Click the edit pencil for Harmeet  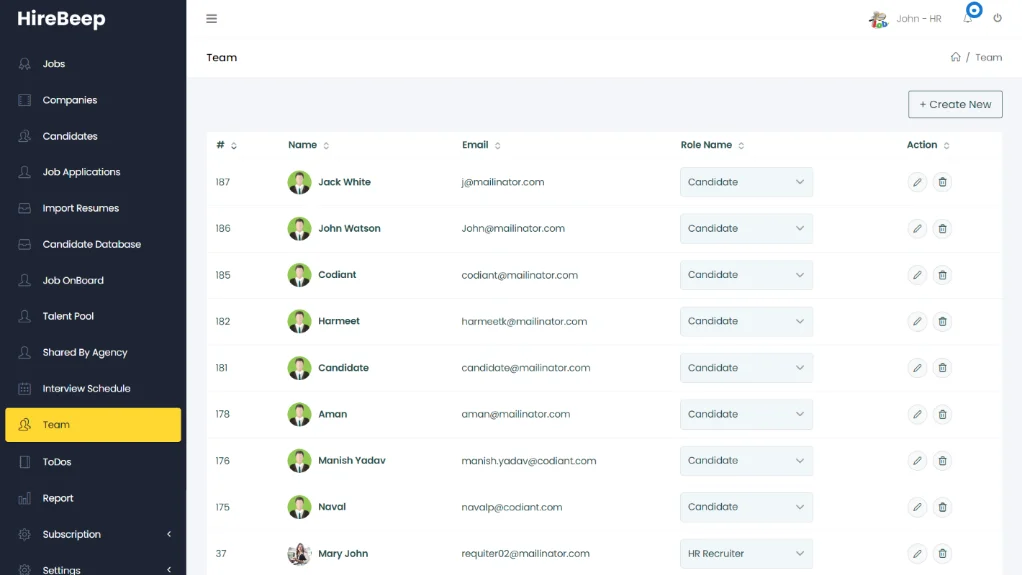coord(917,321)
